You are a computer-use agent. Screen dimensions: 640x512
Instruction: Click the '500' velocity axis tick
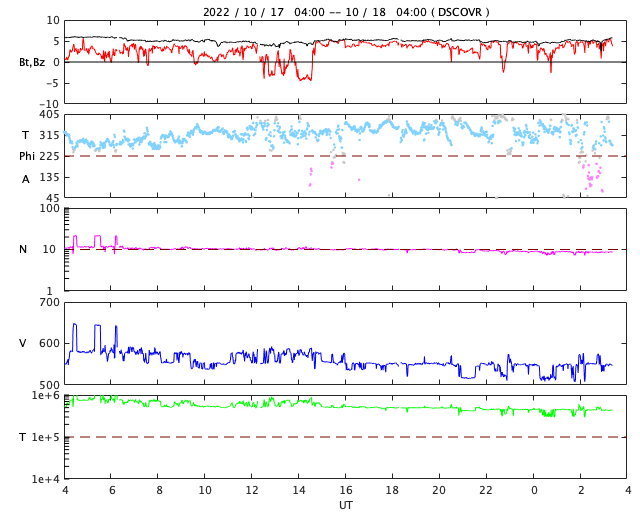pyautogui.click(x=49, y=385)
